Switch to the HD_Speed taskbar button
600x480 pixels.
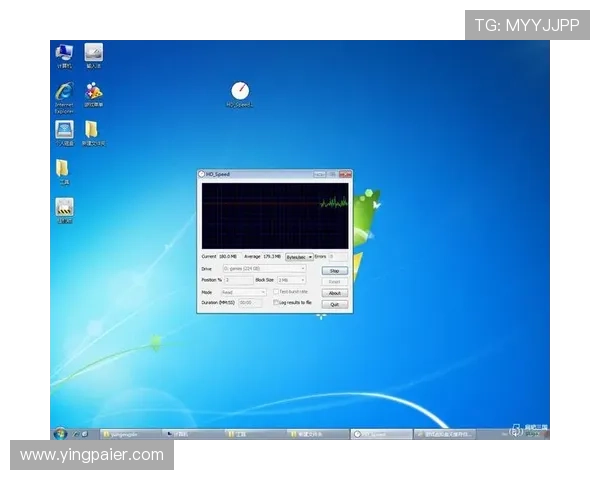click(381, 434)
